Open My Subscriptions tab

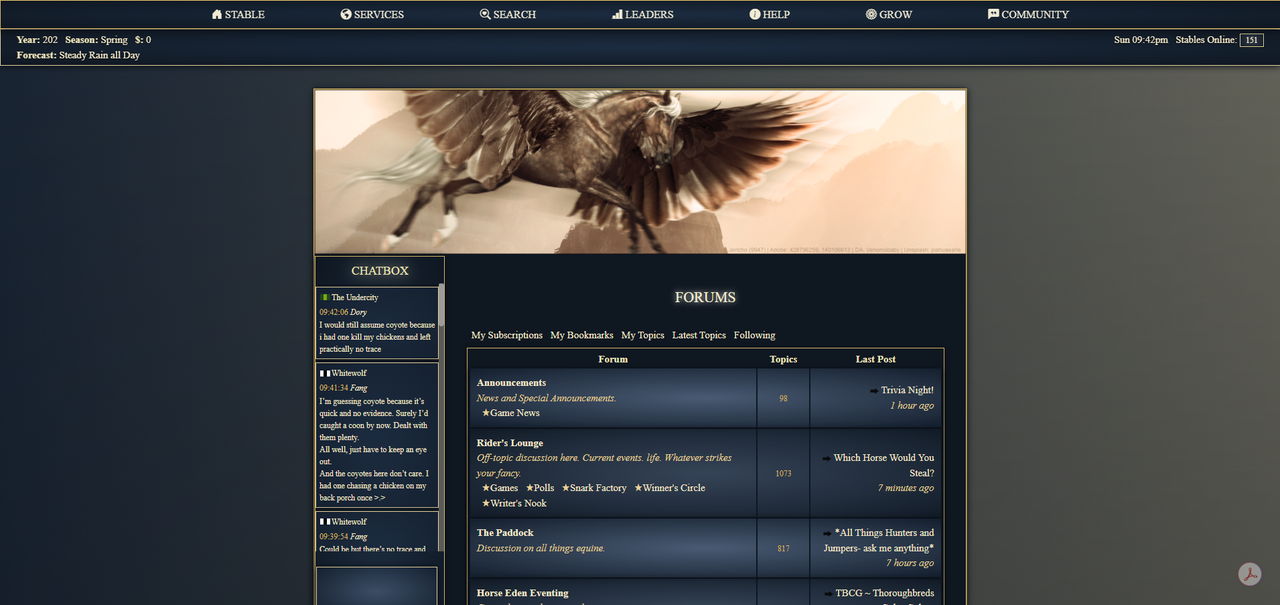click(507, 335)
